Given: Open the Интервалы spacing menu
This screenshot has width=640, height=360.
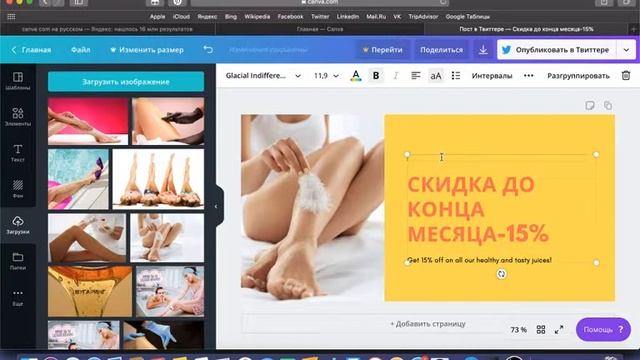Looking at the screenshot, I should point(492,76).
